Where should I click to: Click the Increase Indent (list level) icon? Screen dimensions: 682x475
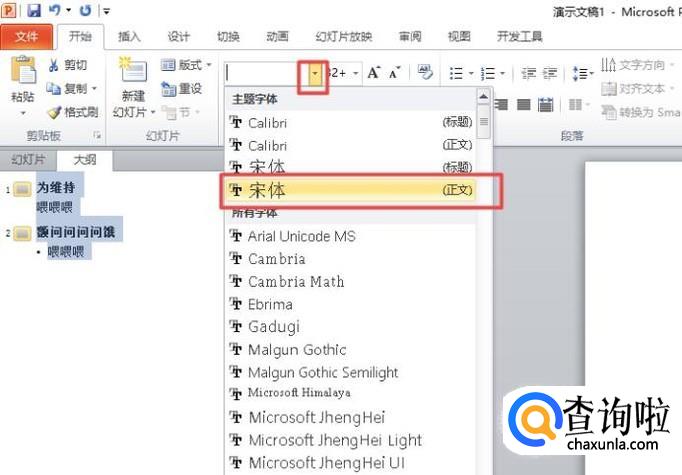pos(550,73)
